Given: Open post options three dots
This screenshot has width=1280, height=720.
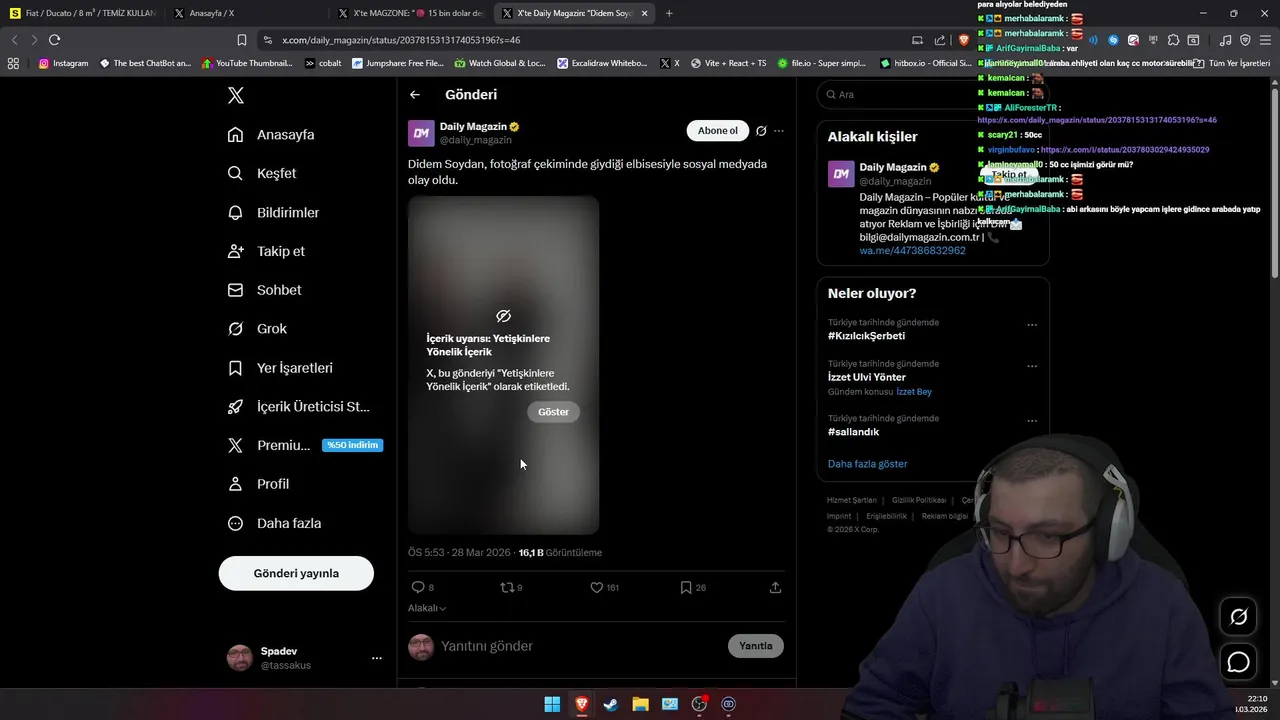Looking at the screenshot, I should pyautogui.click(x=779, y=131).
